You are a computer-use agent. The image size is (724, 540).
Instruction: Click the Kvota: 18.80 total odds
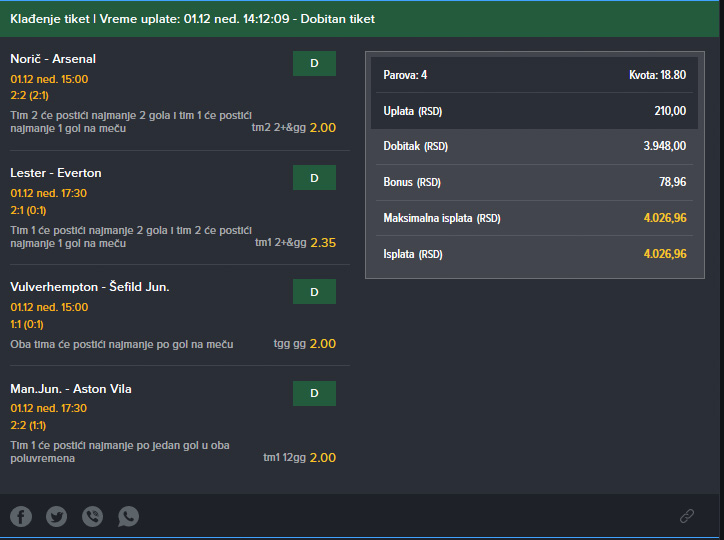658,75
